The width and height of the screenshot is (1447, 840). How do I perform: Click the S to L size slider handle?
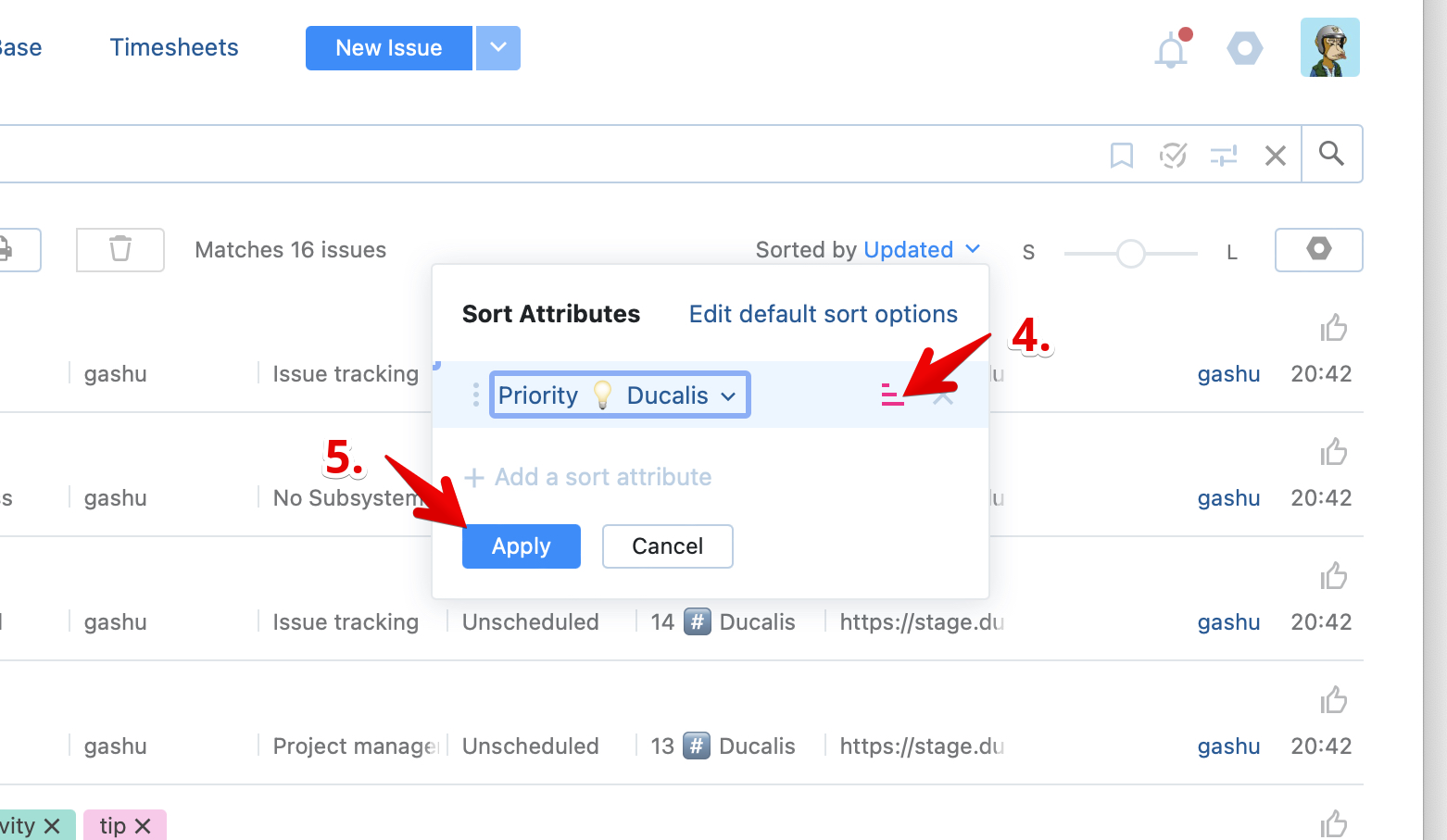(1130, 253)
